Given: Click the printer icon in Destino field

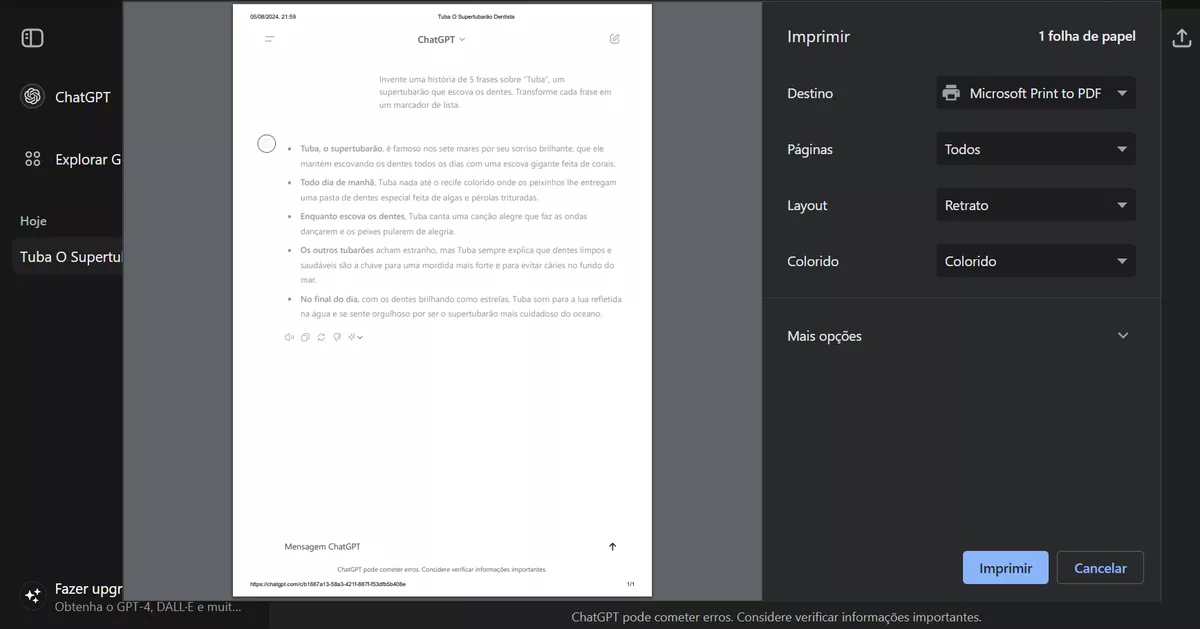Looking at the screenshot, I should [x=951, y=93].
